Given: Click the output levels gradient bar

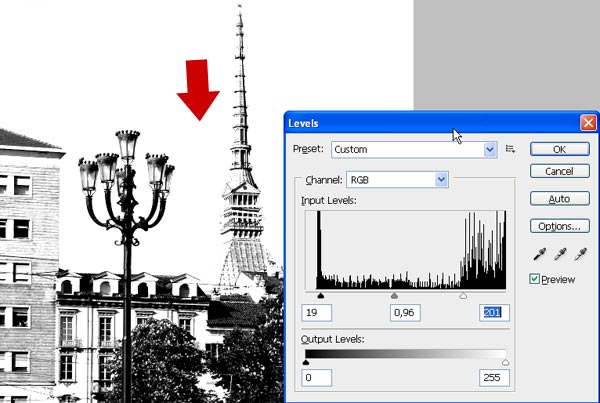Looking at the screenshot, I should (406, 353).
